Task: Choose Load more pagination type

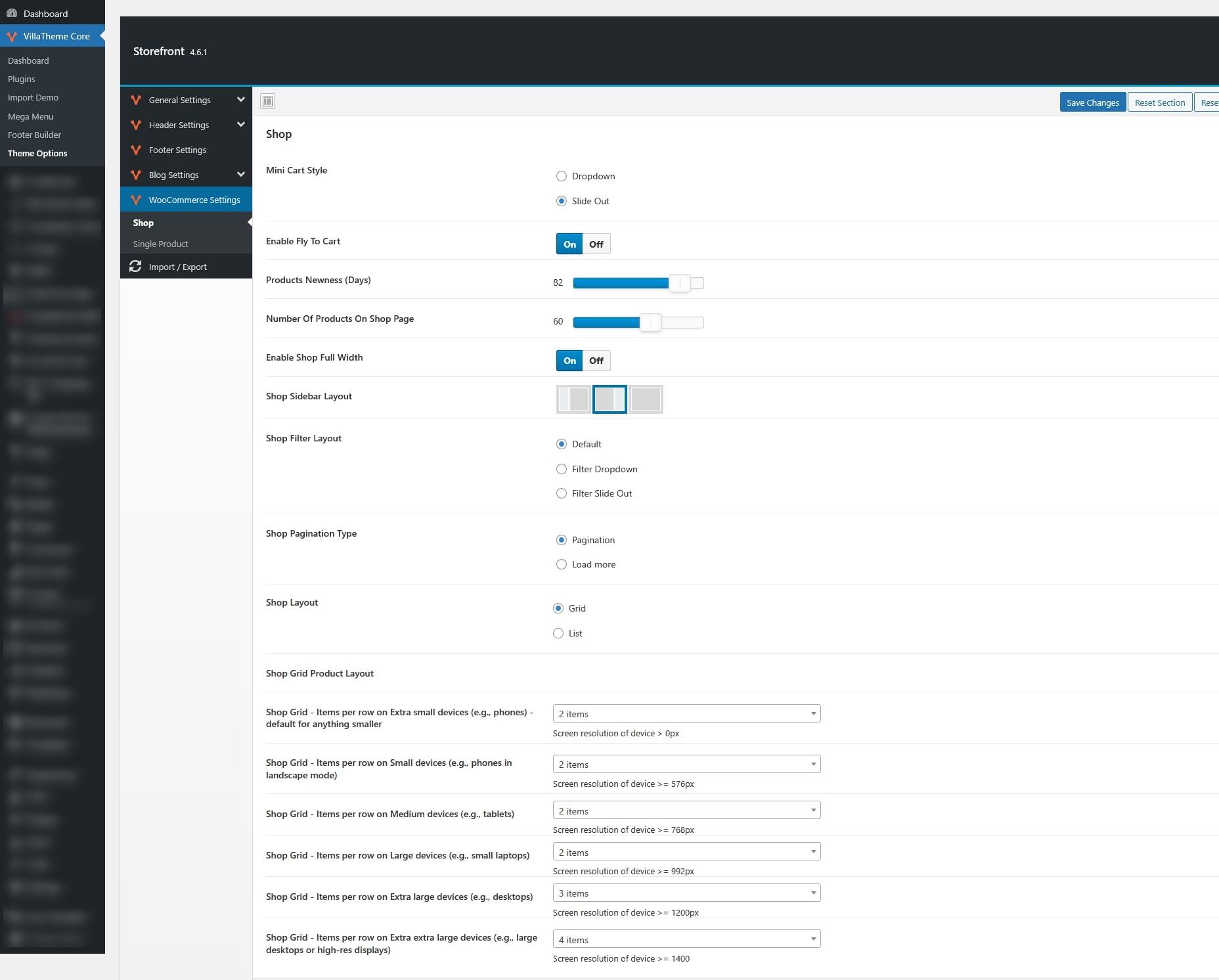Action: pyautogui.click(x=562, y=564)
